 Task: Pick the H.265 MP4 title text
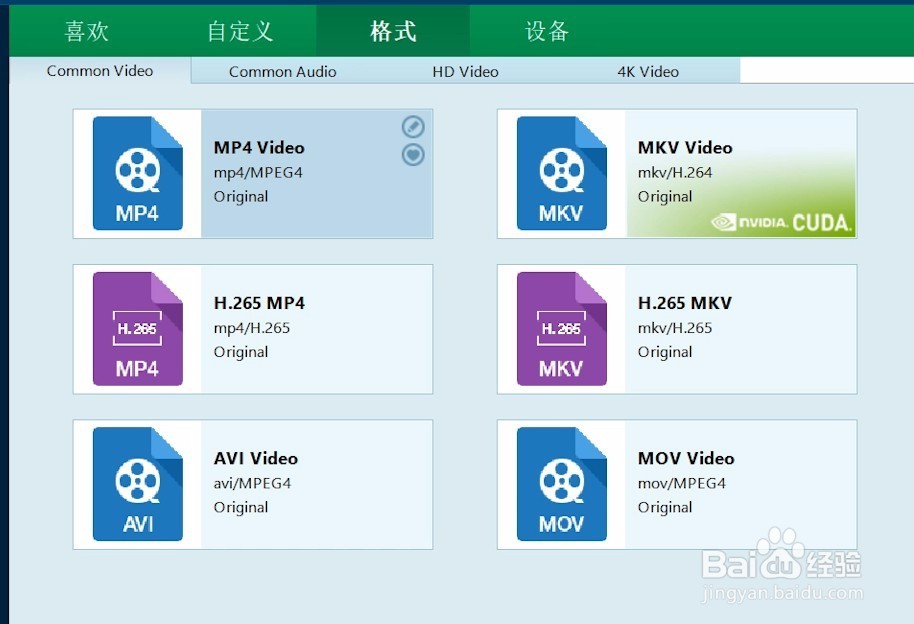pyautogui.click(x=259, y=303)
